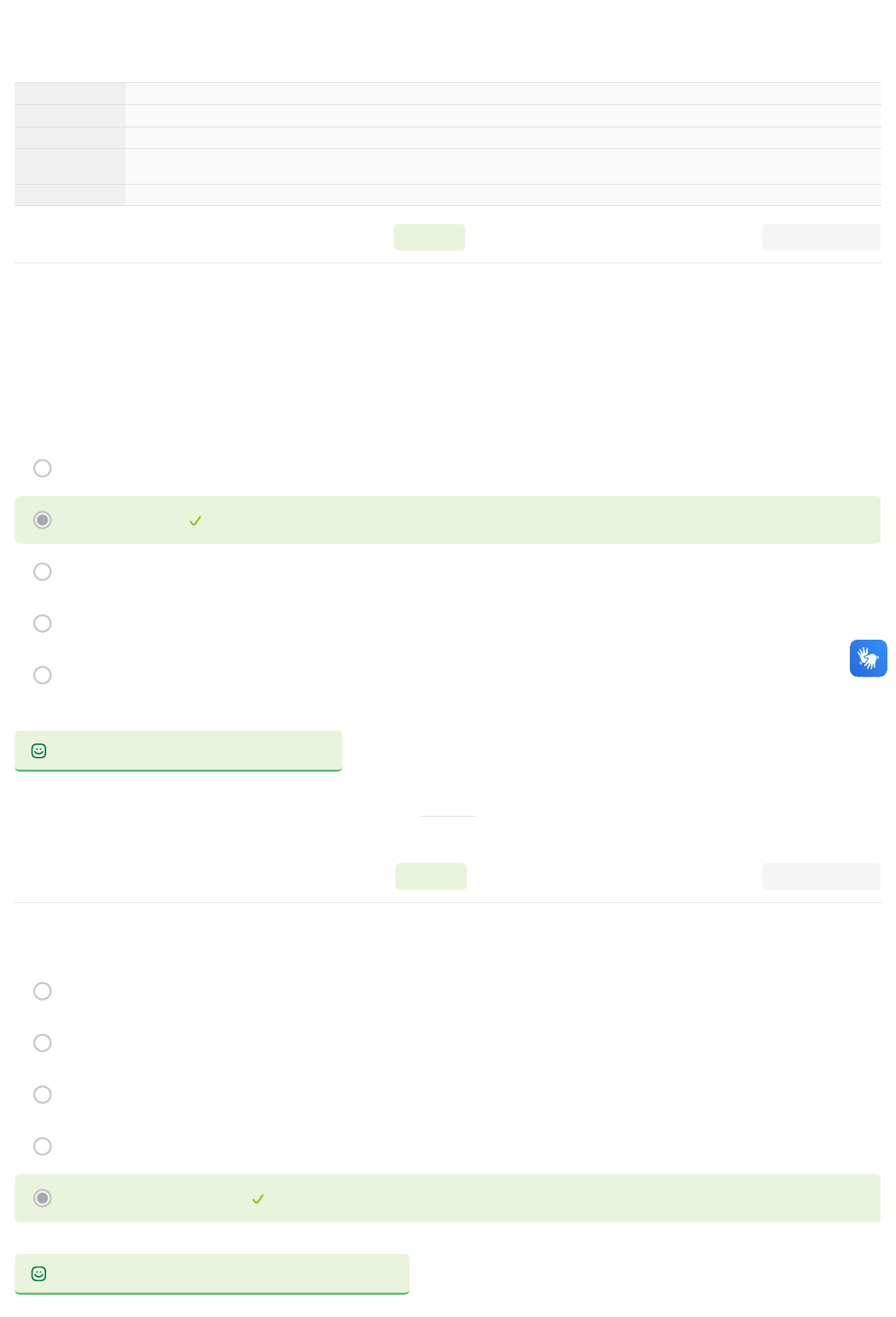Choose the second radio option of second question
This screenshot has width=896, height=1317.
[x=42, y=1042]
